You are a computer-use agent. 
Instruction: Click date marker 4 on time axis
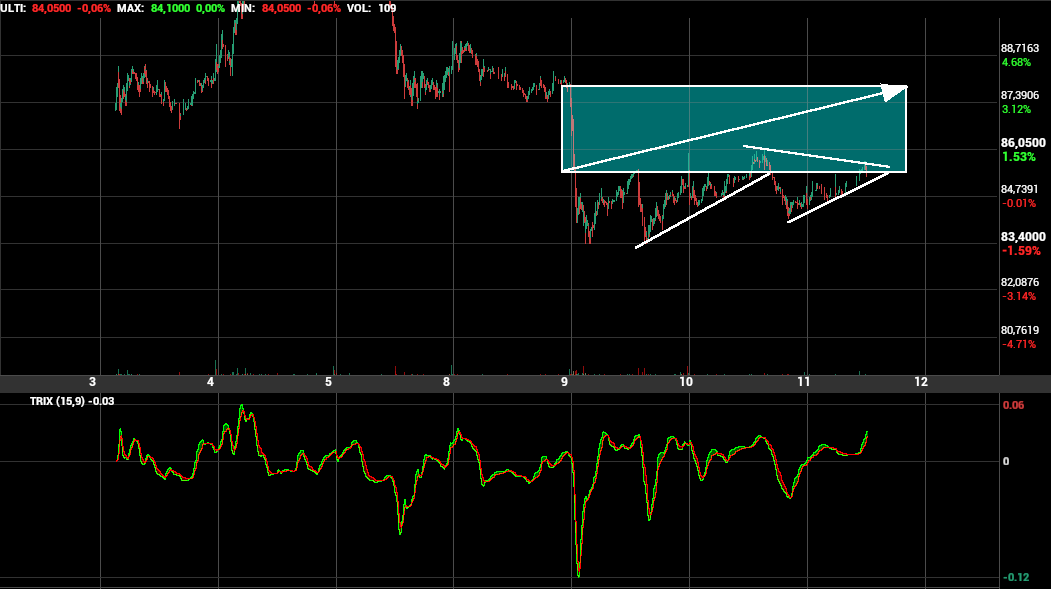click(x=210, y=382)
